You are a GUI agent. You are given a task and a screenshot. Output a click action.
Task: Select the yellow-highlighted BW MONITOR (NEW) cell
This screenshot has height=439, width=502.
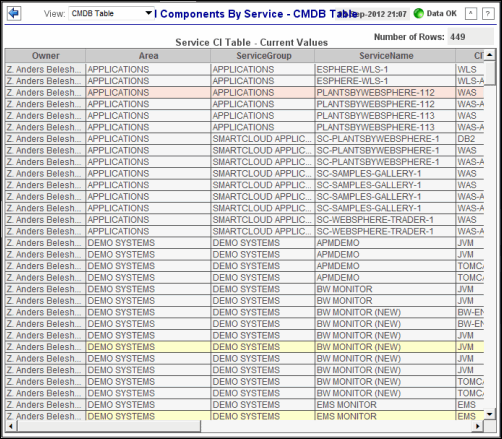[x=385, y=347]
